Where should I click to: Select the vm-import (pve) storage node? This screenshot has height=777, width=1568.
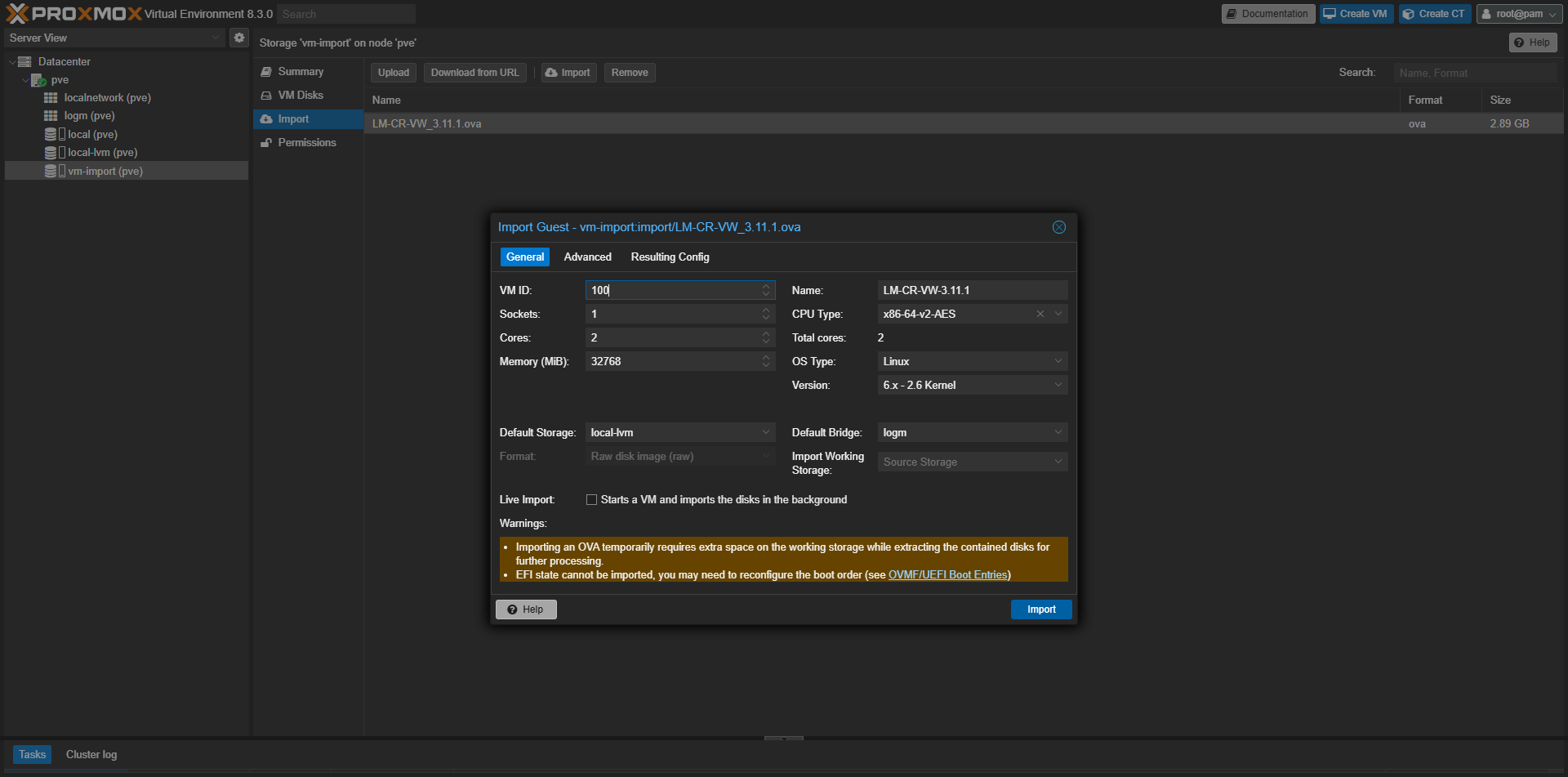pos(105,171)
